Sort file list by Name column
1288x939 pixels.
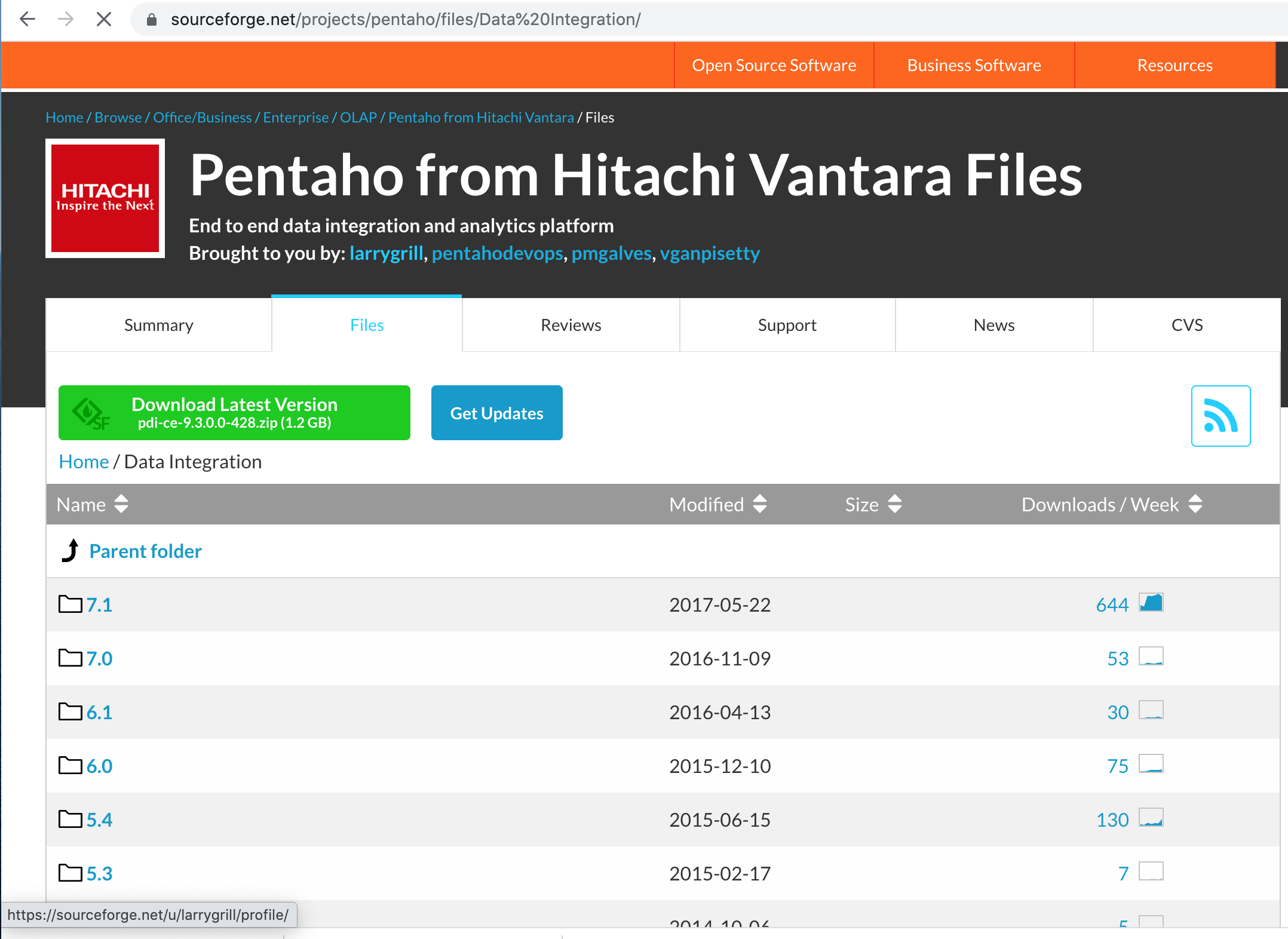click(x=121, y=504)
